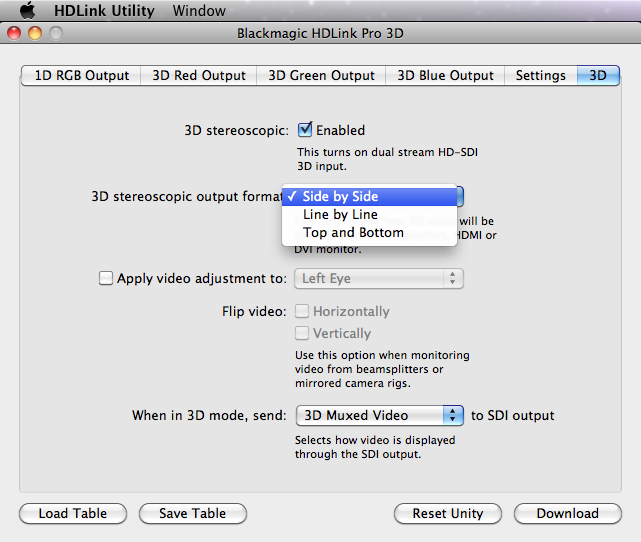Switch to the 3D Red Output tab
This screenshot has width=641, height=542.
coord(199,76)
